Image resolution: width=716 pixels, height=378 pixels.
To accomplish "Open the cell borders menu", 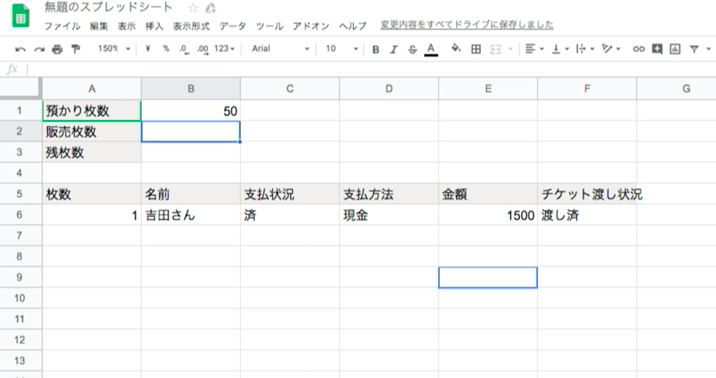I will [x=476, y=49].
